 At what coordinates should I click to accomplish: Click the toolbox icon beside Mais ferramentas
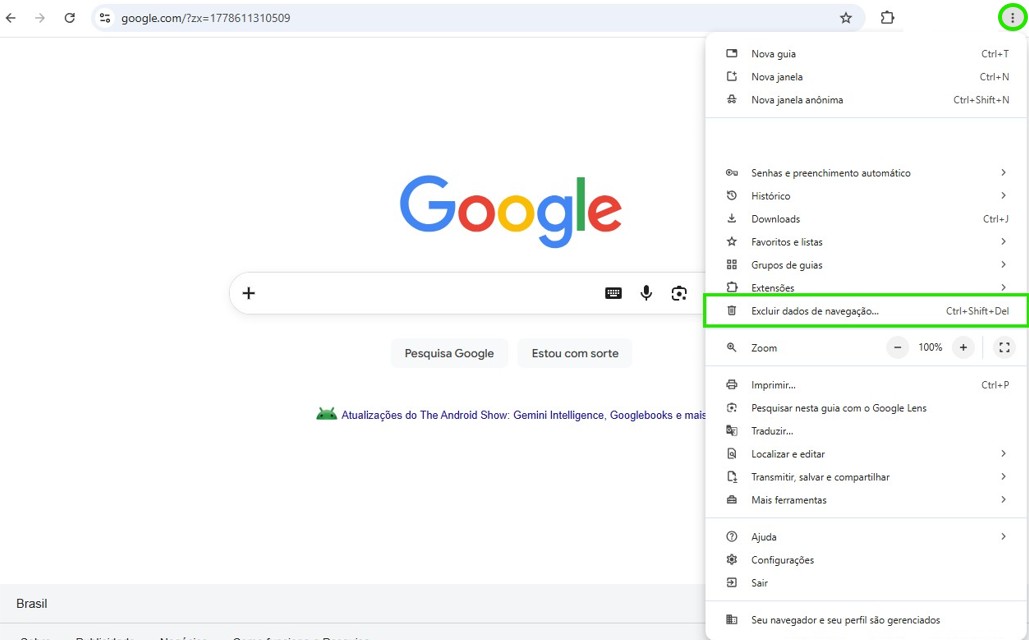pos(732,500)
